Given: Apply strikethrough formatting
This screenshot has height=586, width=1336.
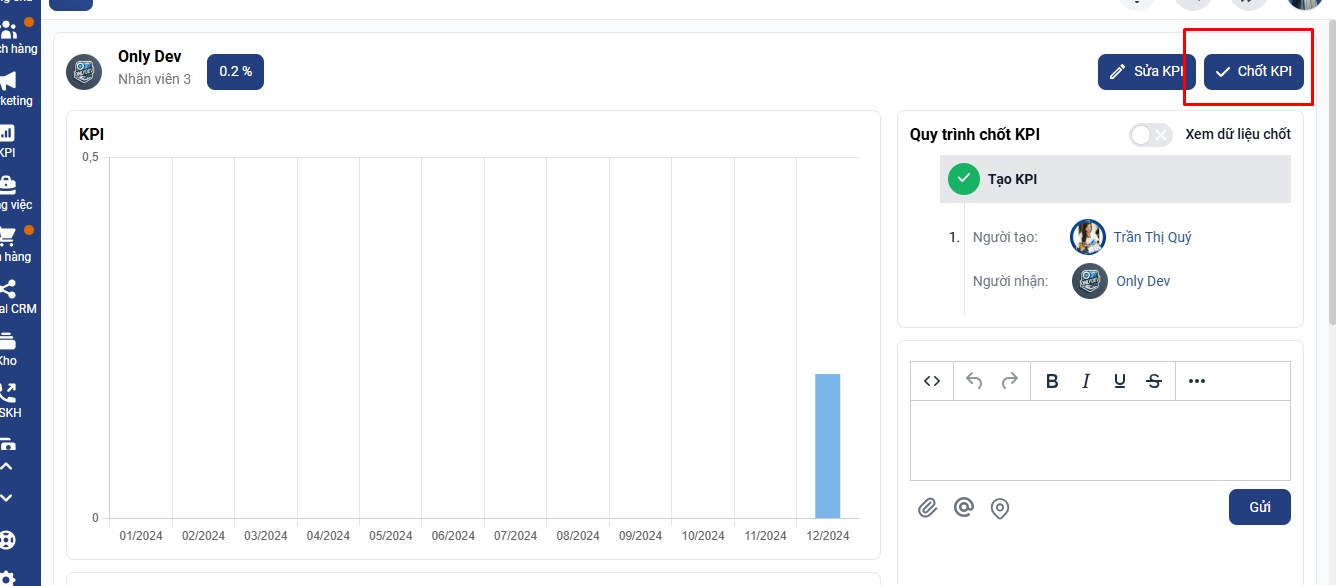Looking at the screenshot, I should (1154, 381).
